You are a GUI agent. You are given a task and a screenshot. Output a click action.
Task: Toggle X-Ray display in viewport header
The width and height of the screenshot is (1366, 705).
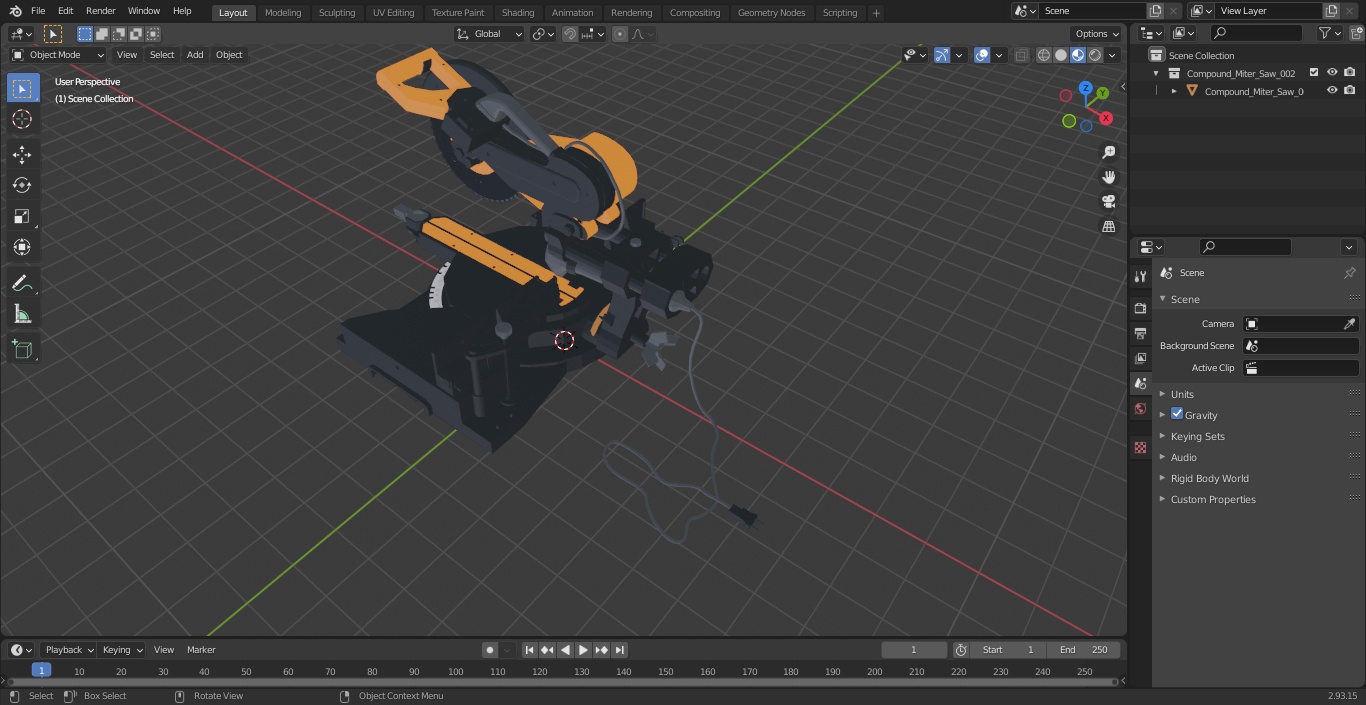coord(1021,55)
